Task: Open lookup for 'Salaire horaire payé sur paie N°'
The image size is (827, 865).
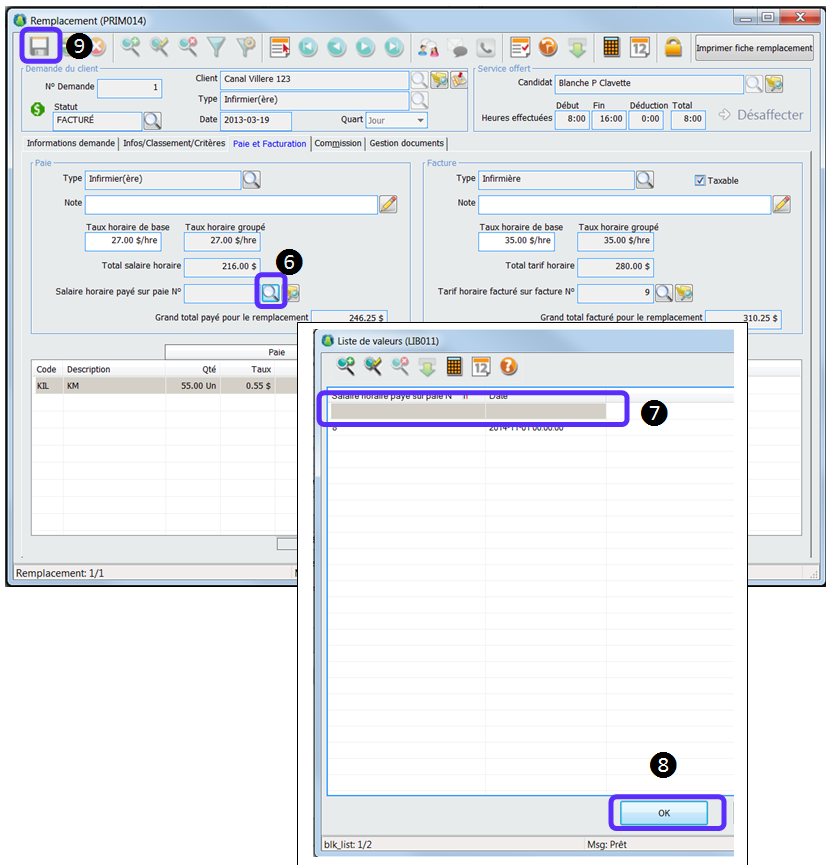Action: tap(271, 292)
